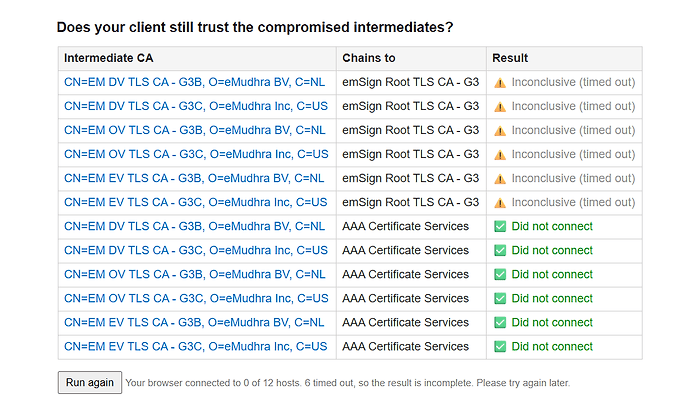Click the warning icon in first result row

pyautogui.click(x=499, y=83)
